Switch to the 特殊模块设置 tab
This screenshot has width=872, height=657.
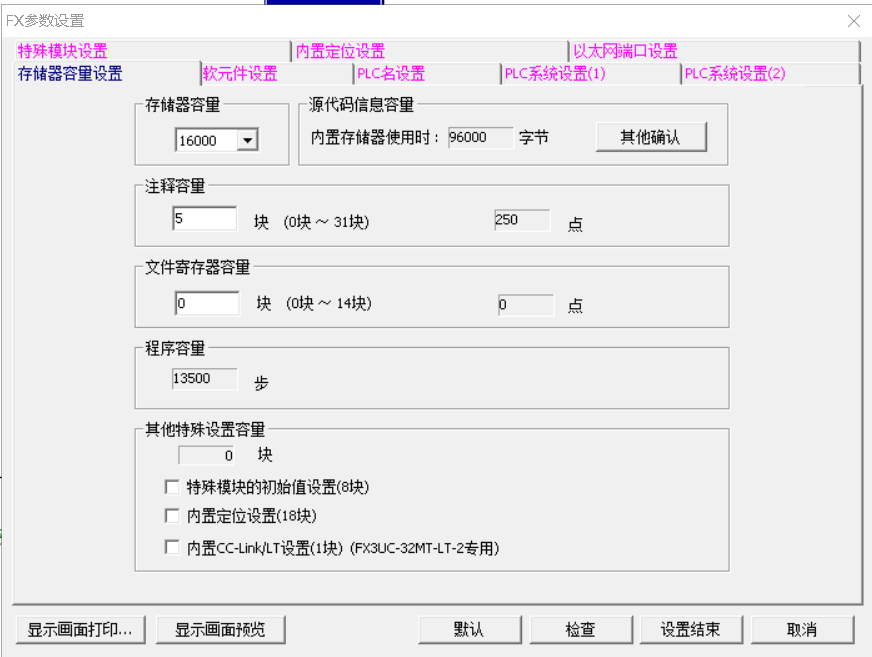coord(62,51)
